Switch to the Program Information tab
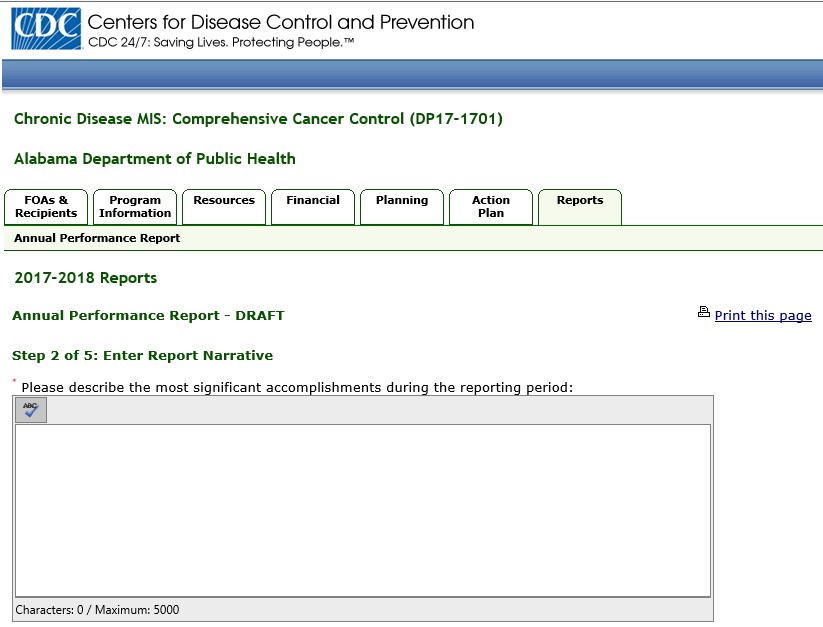The image size is (823, 627). click(x=135, y=207)
